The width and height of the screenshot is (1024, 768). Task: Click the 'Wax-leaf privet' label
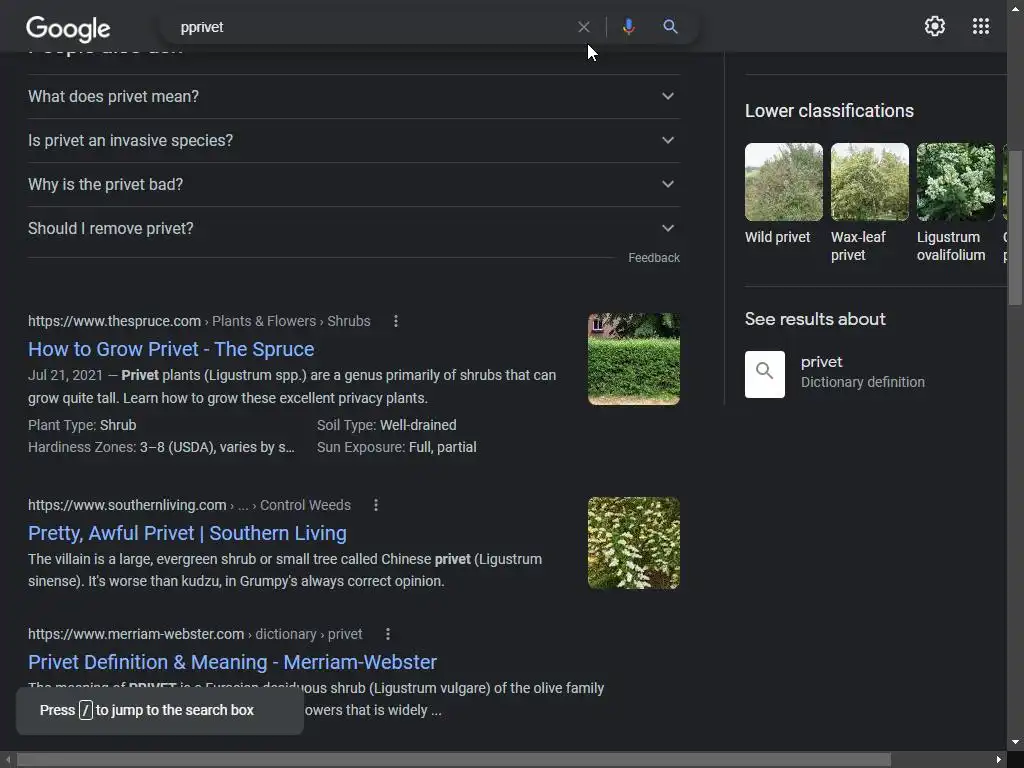click(x=858, y=246)
